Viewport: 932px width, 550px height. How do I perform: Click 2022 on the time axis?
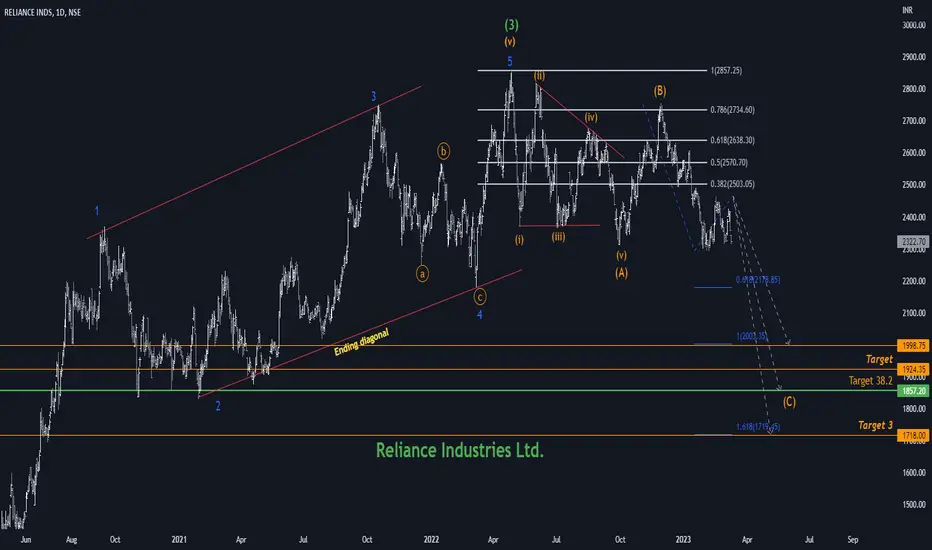point(431,540)
